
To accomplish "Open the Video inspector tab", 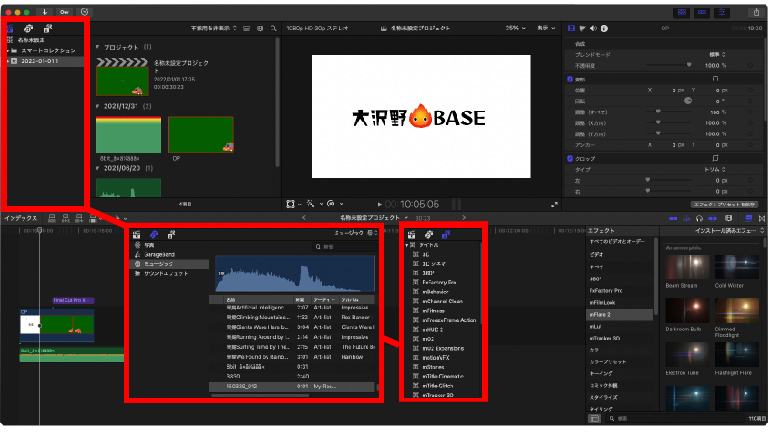I will [571, 28].
